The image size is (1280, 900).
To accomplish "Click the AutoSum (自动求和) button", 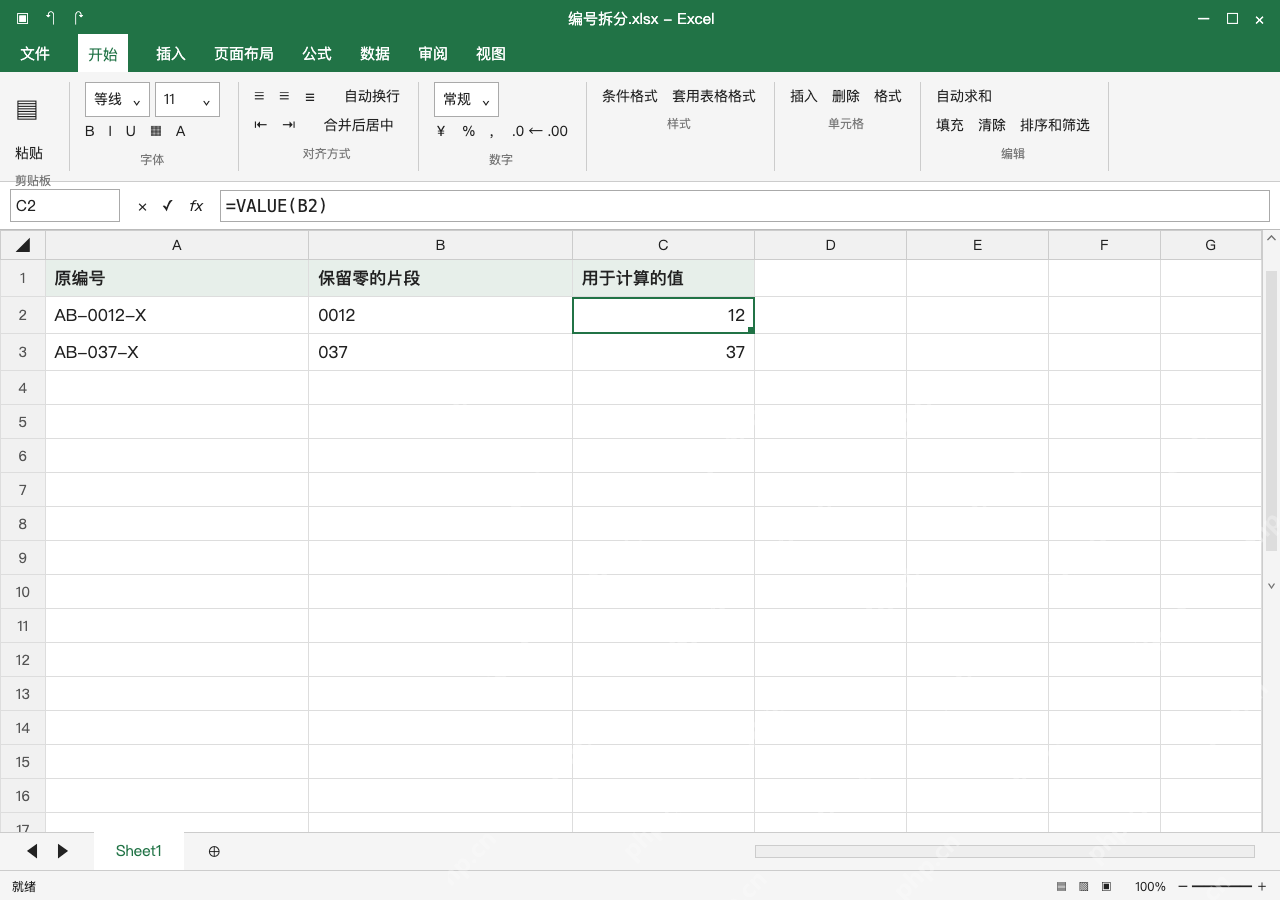I will point(964,96).
